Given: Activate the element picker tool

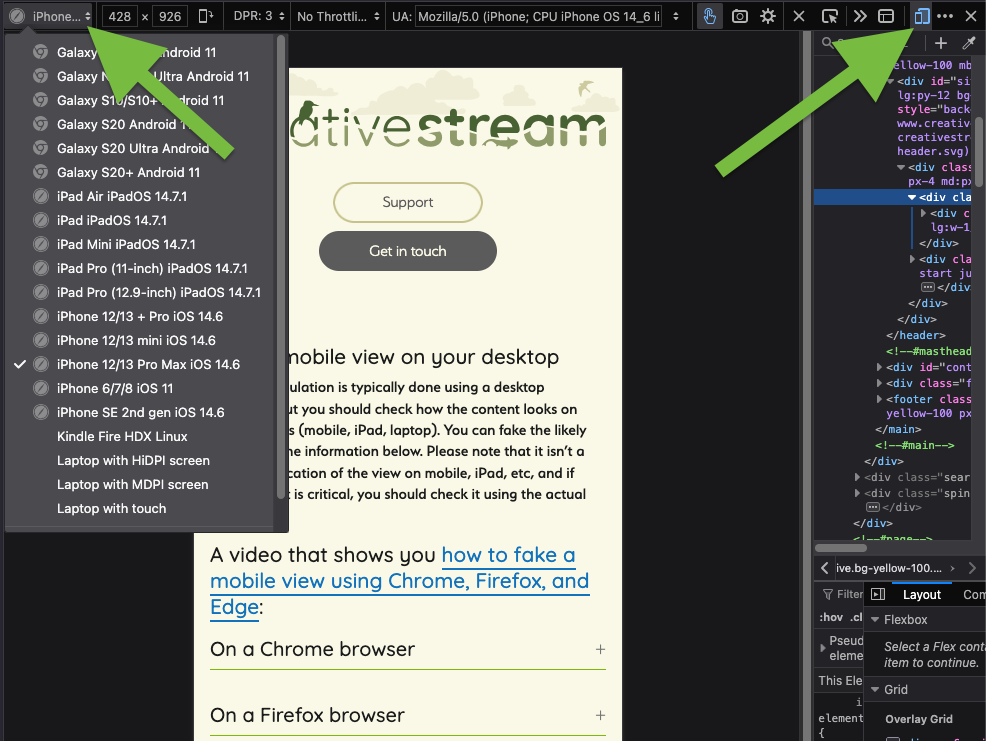Looking at the screenshot, I should point(830,16).
